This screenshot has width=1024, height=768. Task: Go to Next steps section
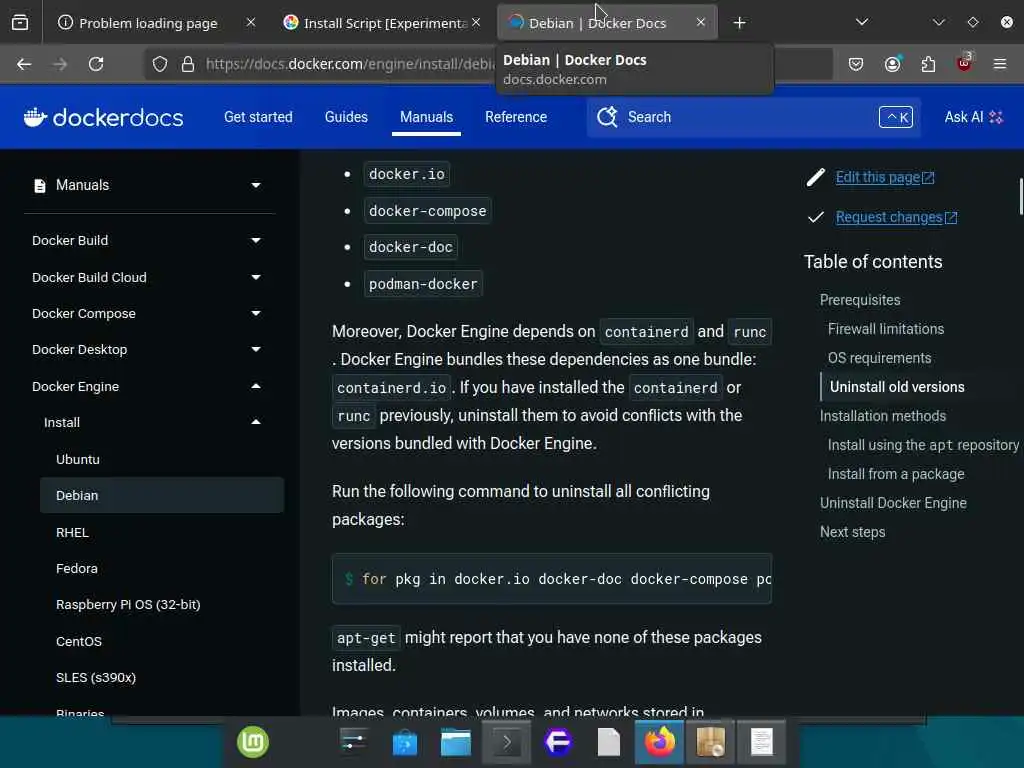[x=852, y=532]
